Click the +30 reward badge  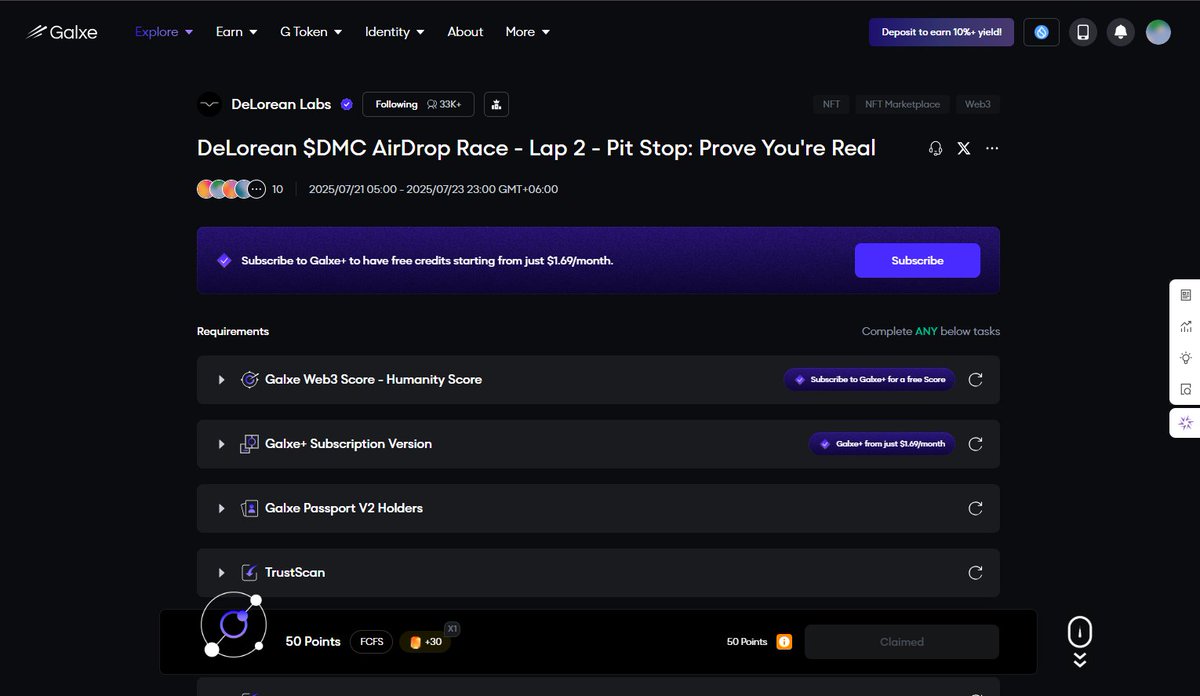pyautogui.click(x=425, y=642)
